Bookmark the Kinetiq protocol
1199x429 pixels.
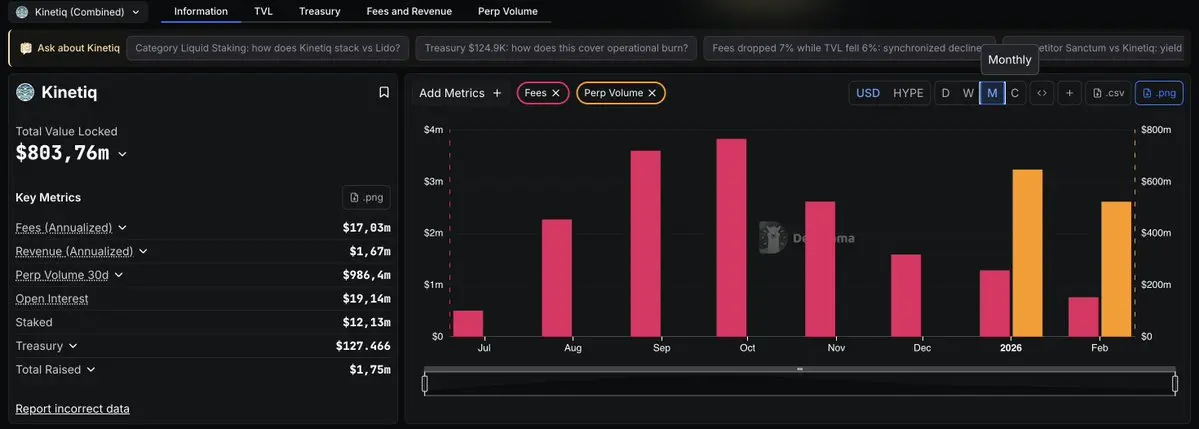pyautogui.click(x=384, y=93)
